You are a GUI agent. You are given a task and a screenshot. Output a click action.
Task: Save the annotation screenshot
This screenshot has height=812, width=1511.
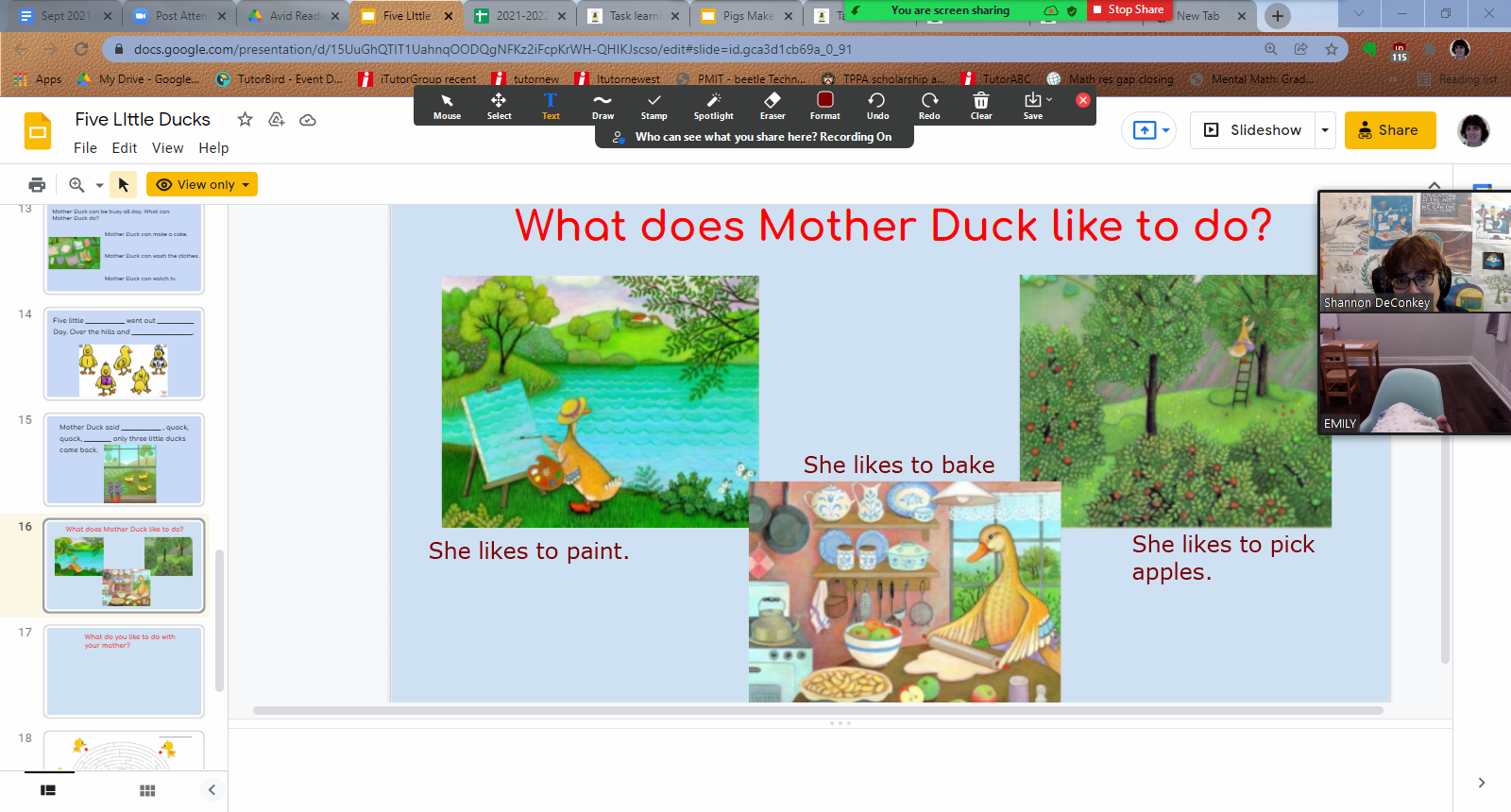click(1034, 106)
